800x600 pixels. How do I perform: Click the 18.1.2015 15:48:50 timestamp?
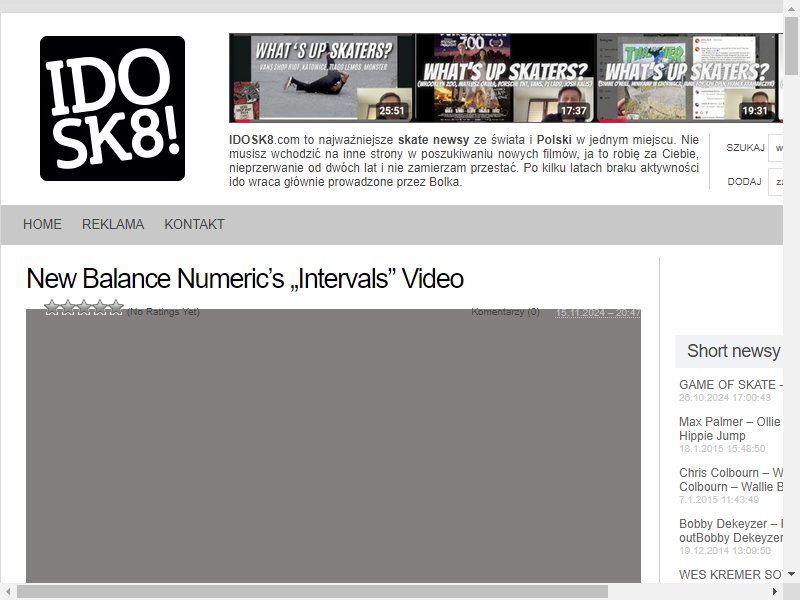(x=722, y=448)
